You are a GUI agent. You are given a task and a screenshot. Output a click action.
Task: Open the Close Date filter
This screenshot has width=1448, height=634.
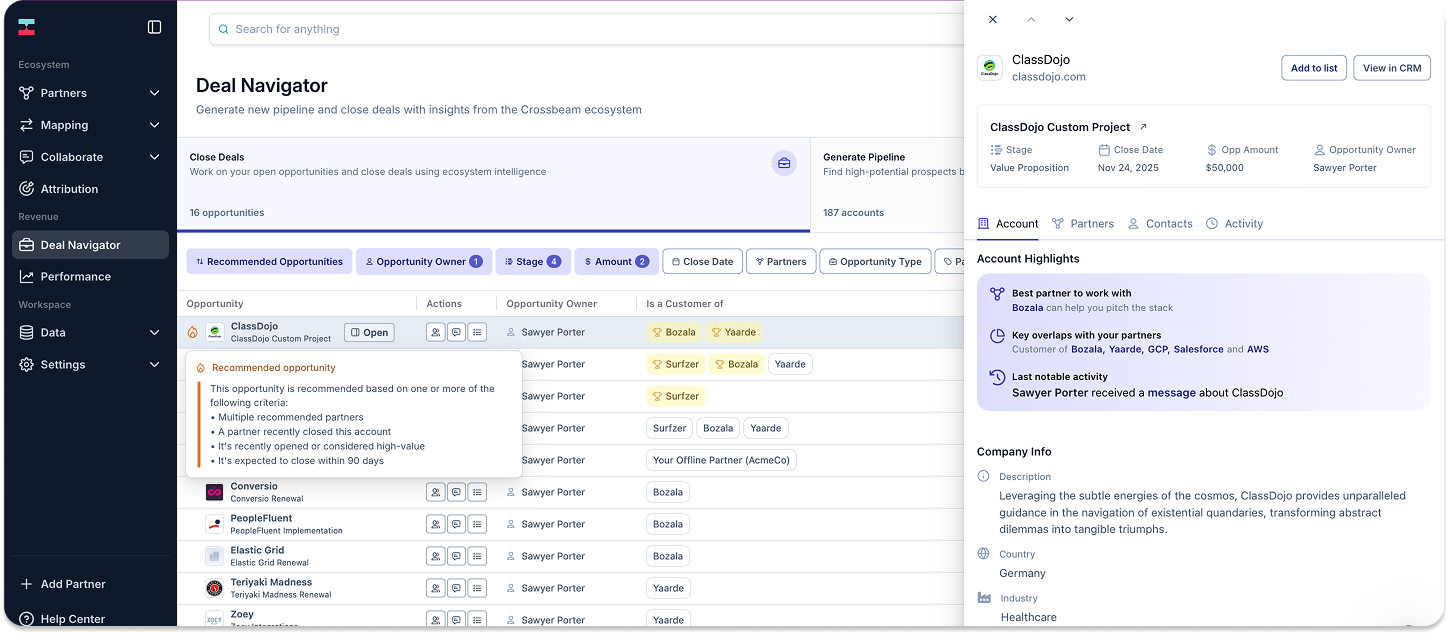[702, 261]
